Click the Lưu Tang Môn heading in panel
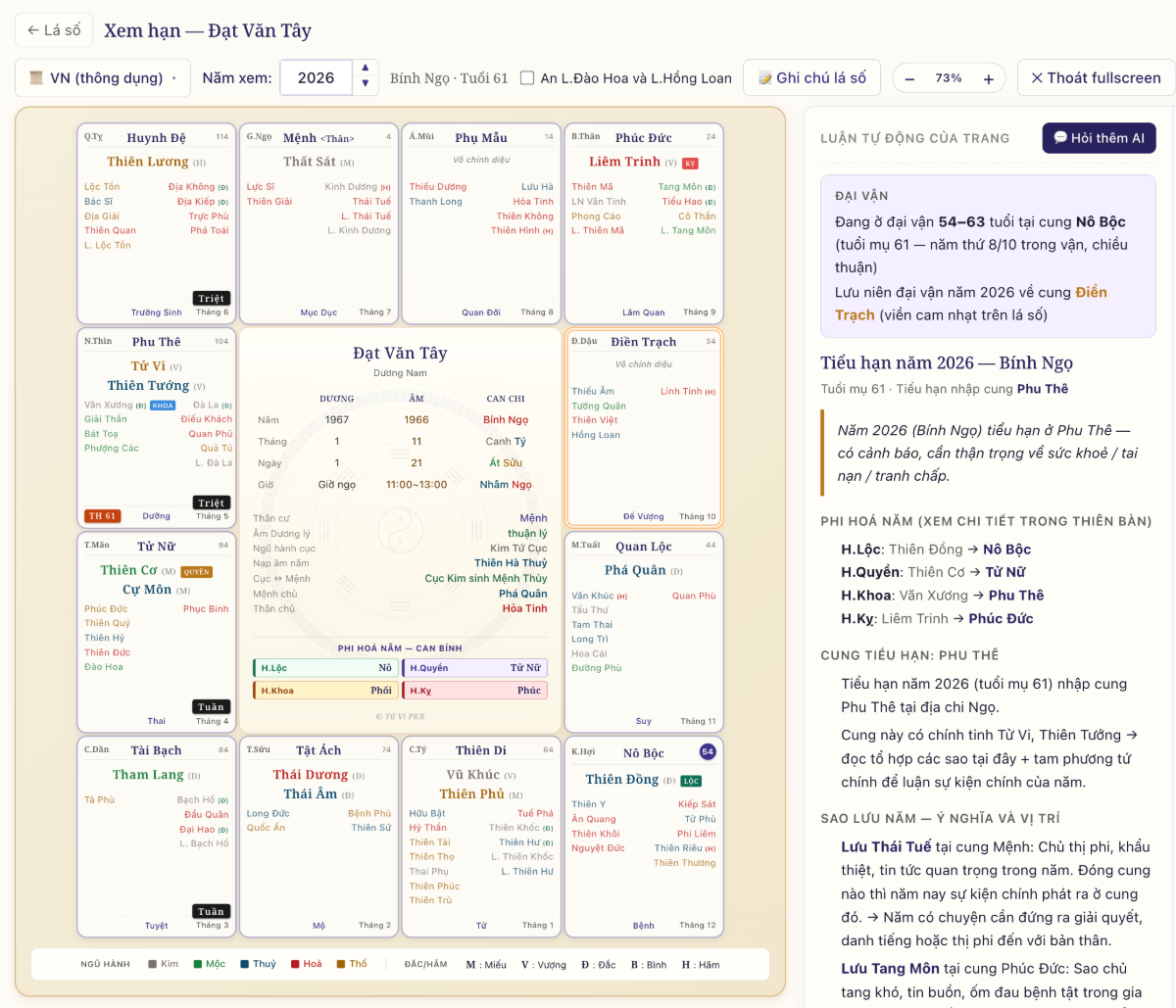The image size is (1176, 1008). (x=890, y=969)
